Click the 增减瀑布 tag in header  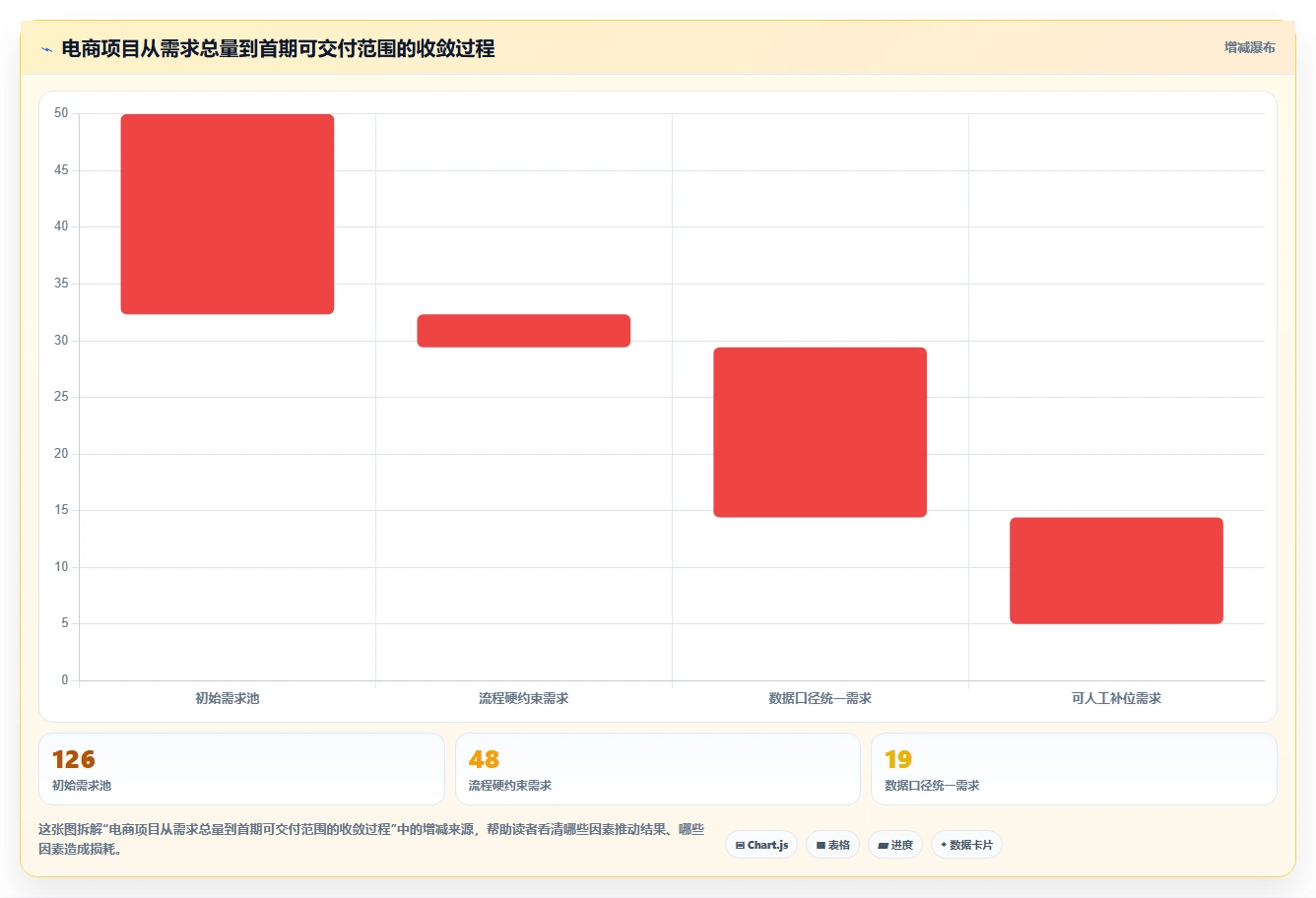point(1249,47)
